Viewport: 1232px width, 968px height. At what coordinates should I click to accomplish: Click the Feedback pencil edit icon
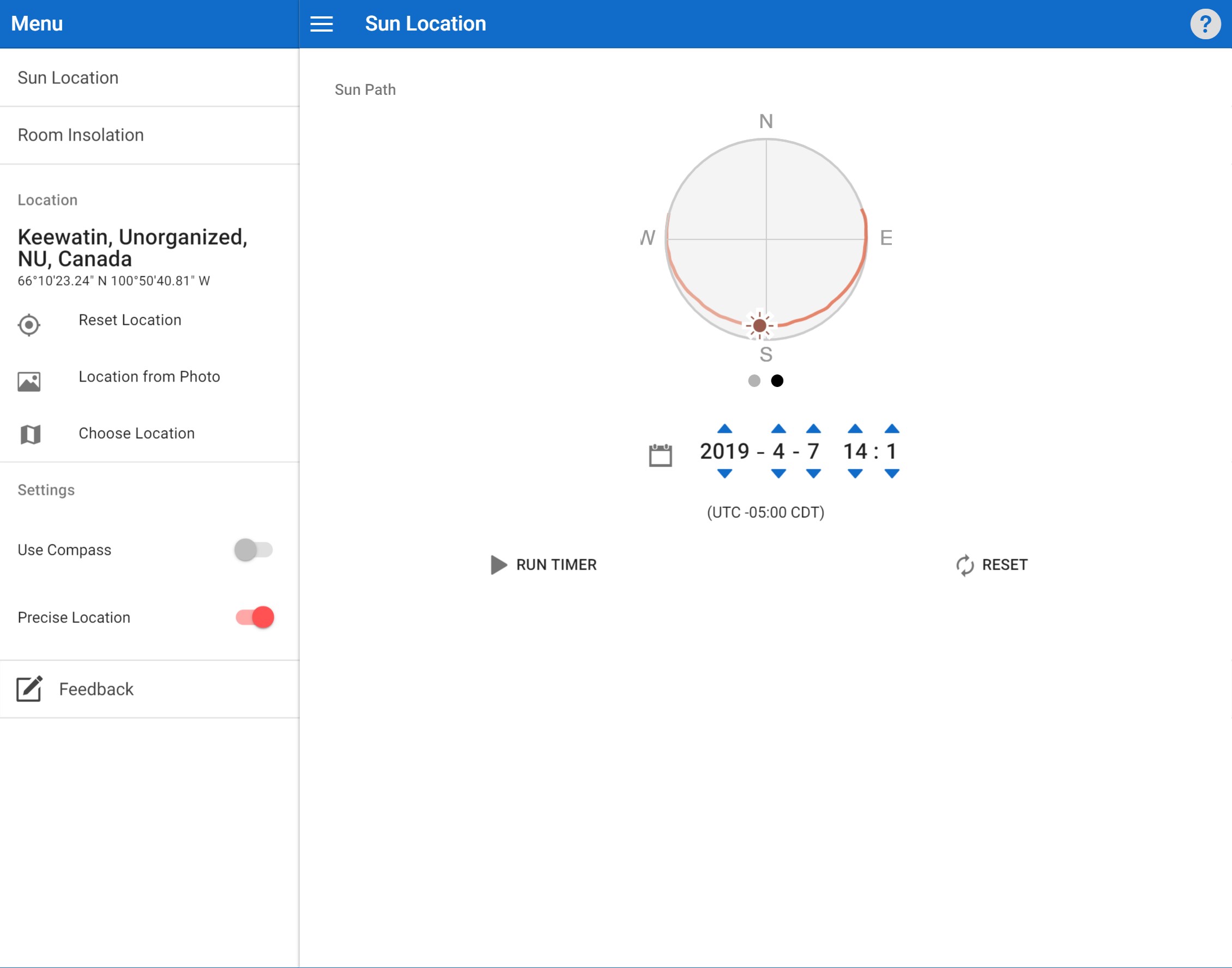click(29, 688)
